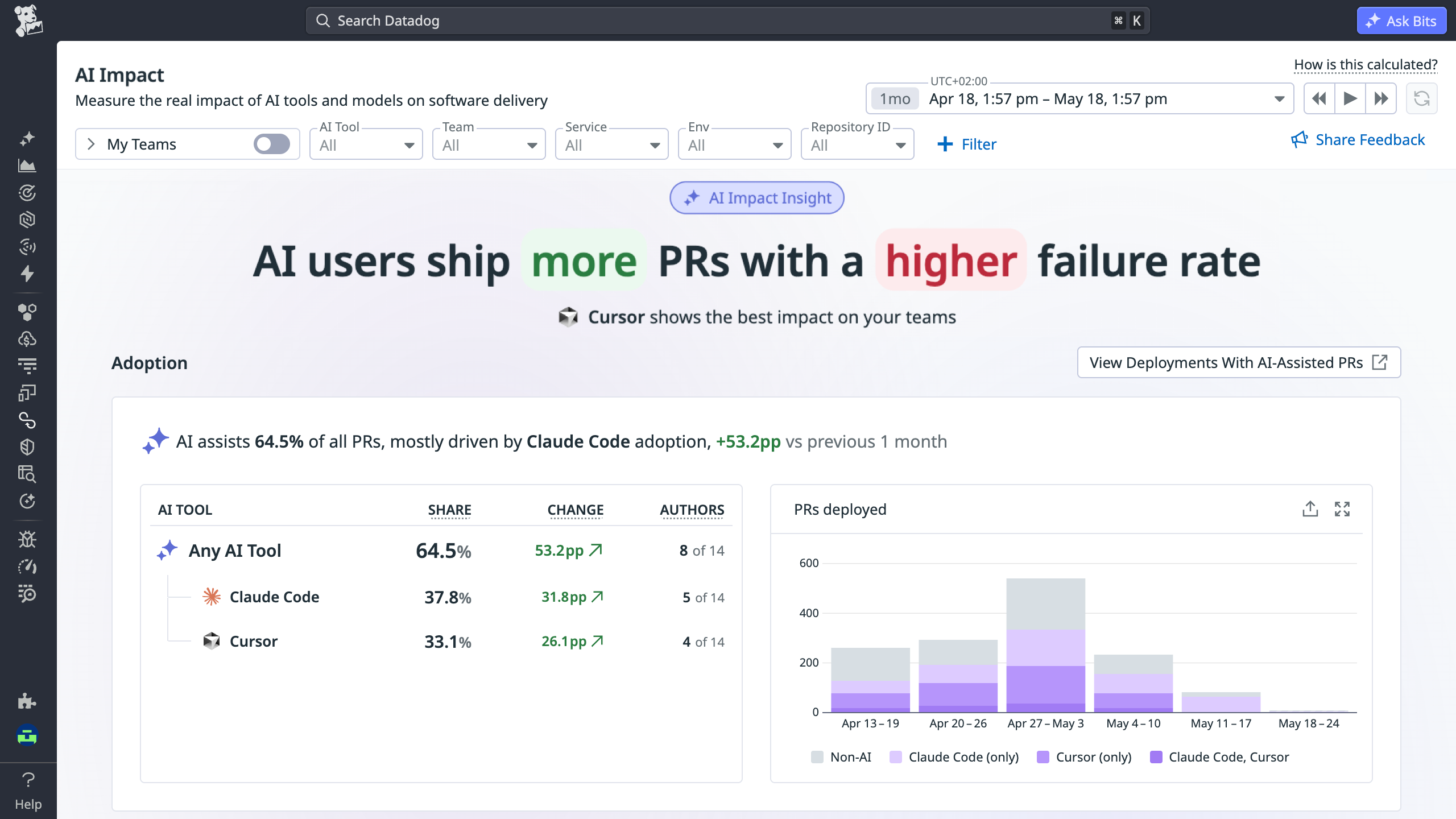
Task: Open the puzzle piece integrations icon
Action: pyautogui.click(x=27, y=701)
